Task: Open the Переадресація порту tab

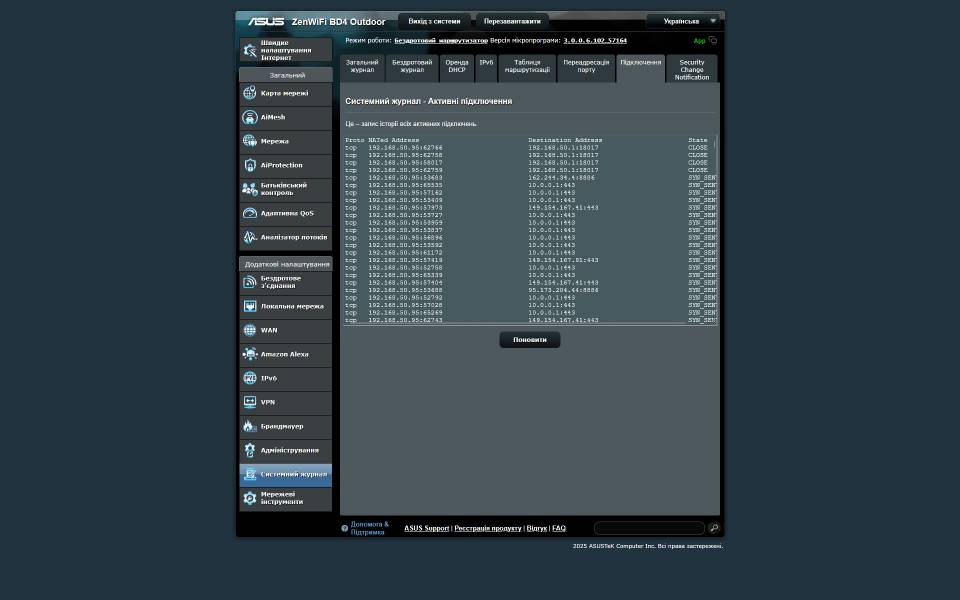Action: [586, 67]
